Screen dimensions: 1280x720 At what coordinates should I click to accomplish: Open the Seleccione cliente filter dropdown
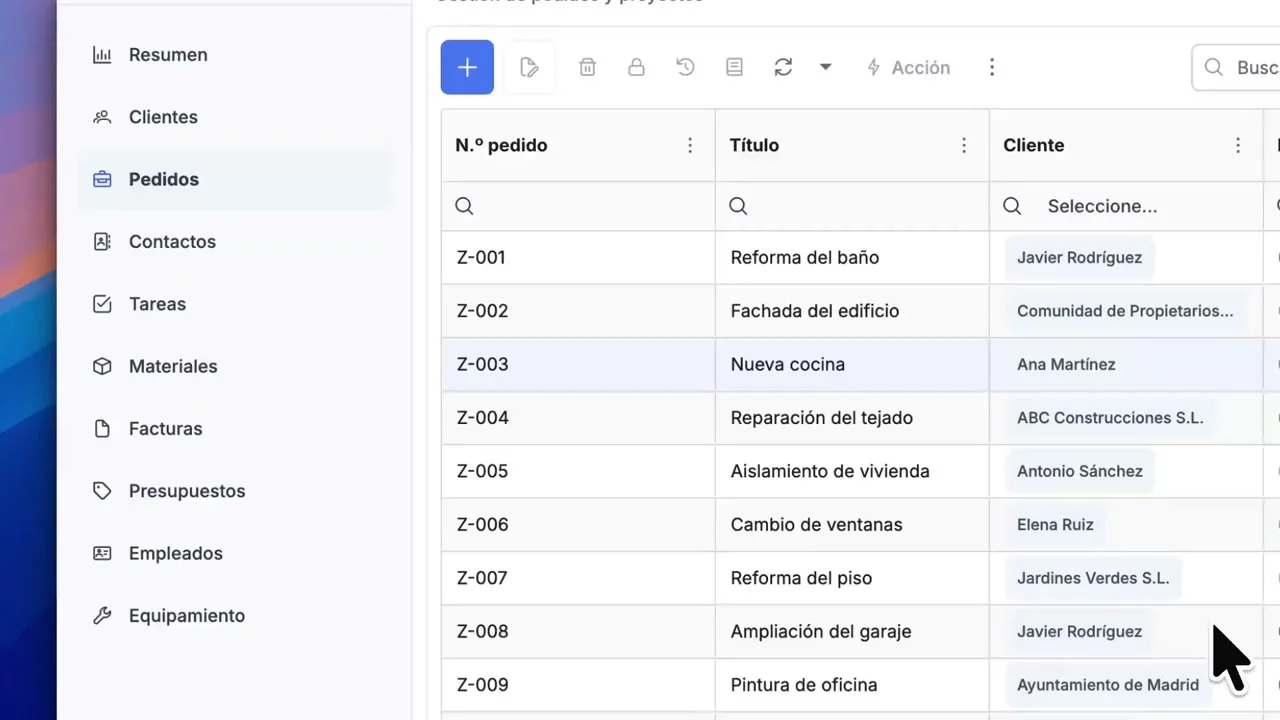pyautogui.click(x=1103, y=206)
